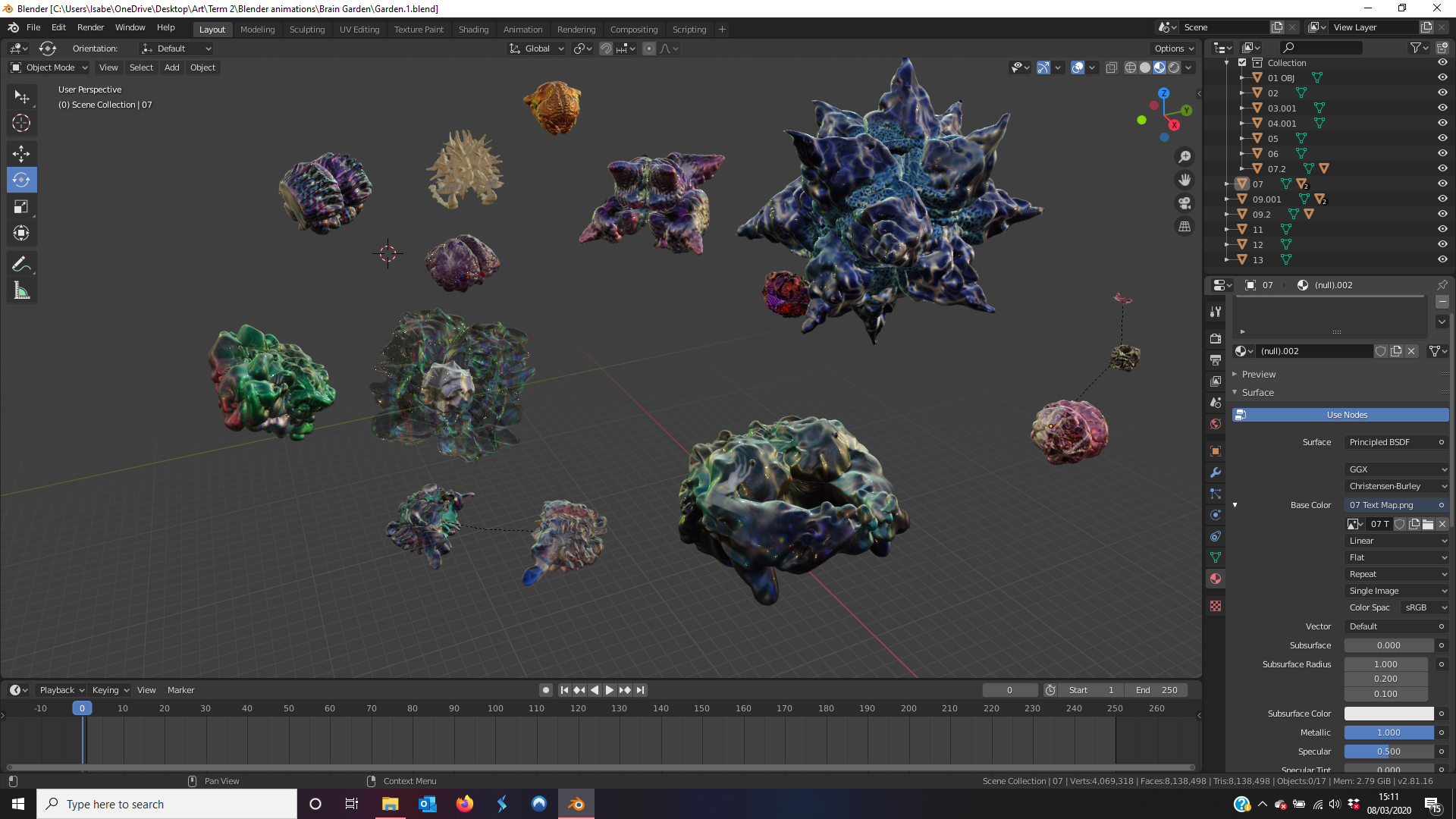Image resolution: width=1456 pixels, height=819 pixels.
Task: Select the Scale tool
Action: [x=21, y=206]
